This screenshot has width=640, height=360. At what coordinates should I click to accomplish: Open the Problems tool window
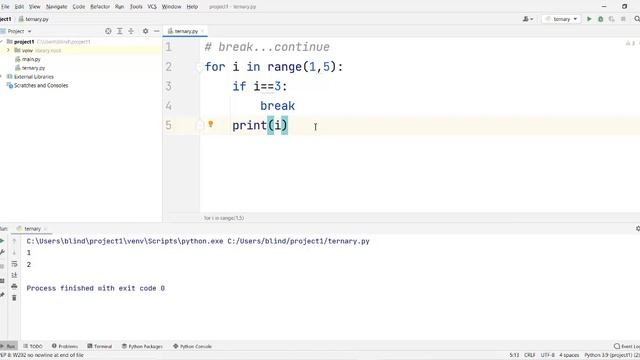click(x=65, y=346)
